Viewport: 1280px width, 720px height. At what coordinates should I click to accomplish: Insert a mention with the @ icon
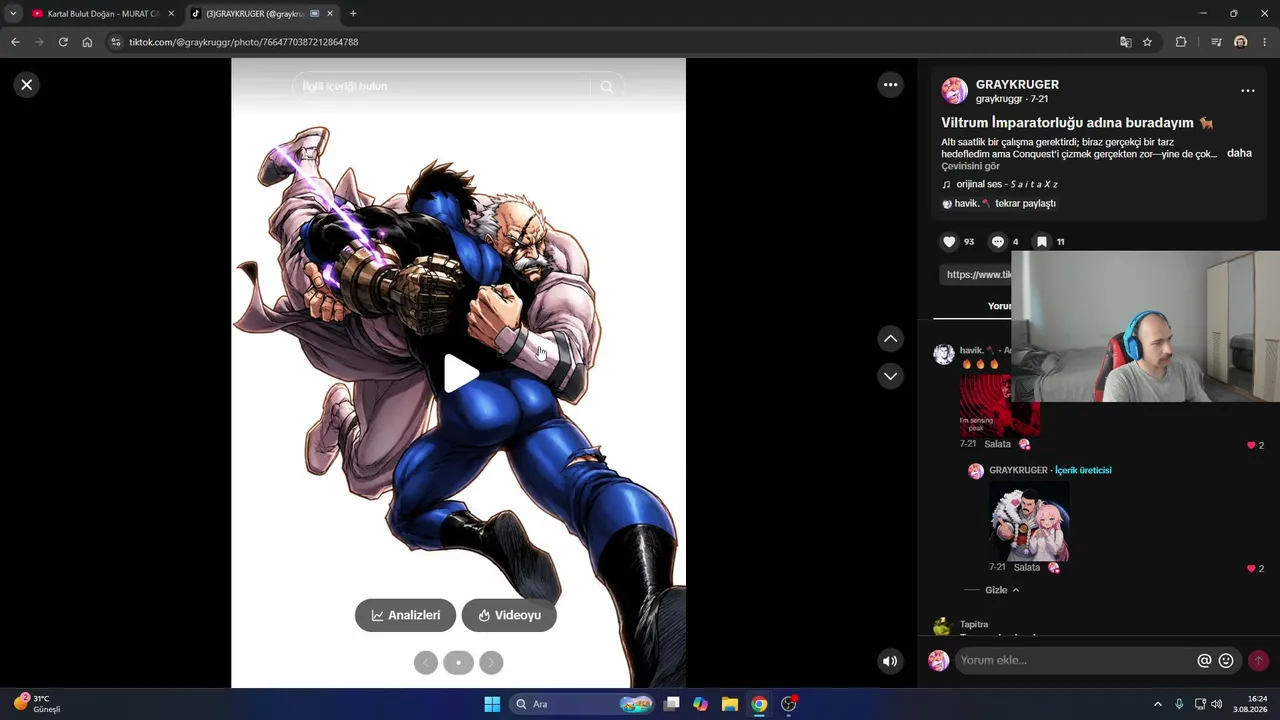(x=1204, y=661)
